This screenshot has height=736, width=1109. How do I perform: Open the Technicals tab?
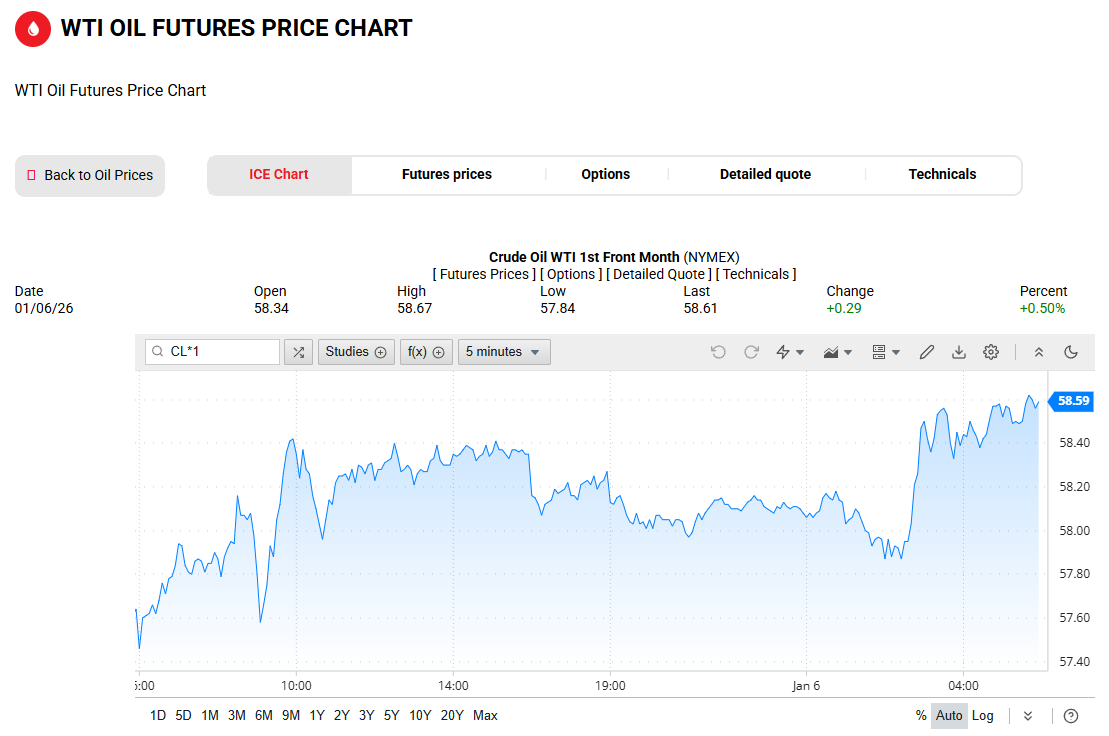942,175
